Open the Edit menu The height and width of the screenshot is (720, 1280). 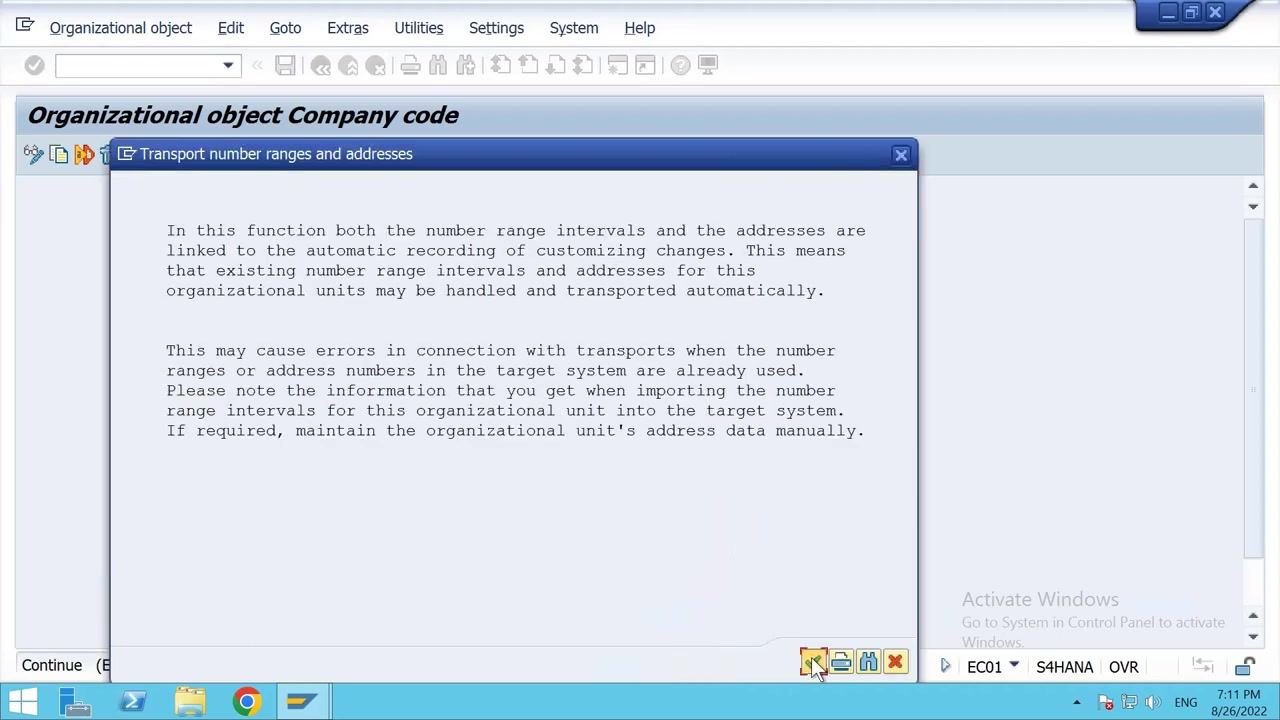(x=231, y=28)
